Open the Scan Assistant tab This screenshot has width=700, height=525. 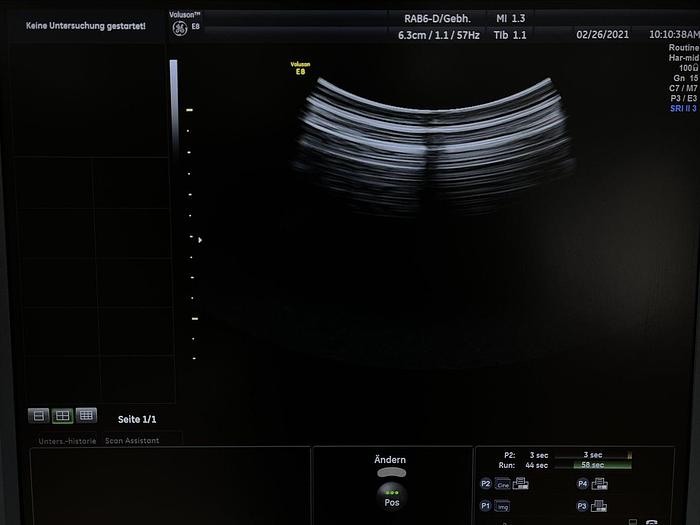(132, 441)
